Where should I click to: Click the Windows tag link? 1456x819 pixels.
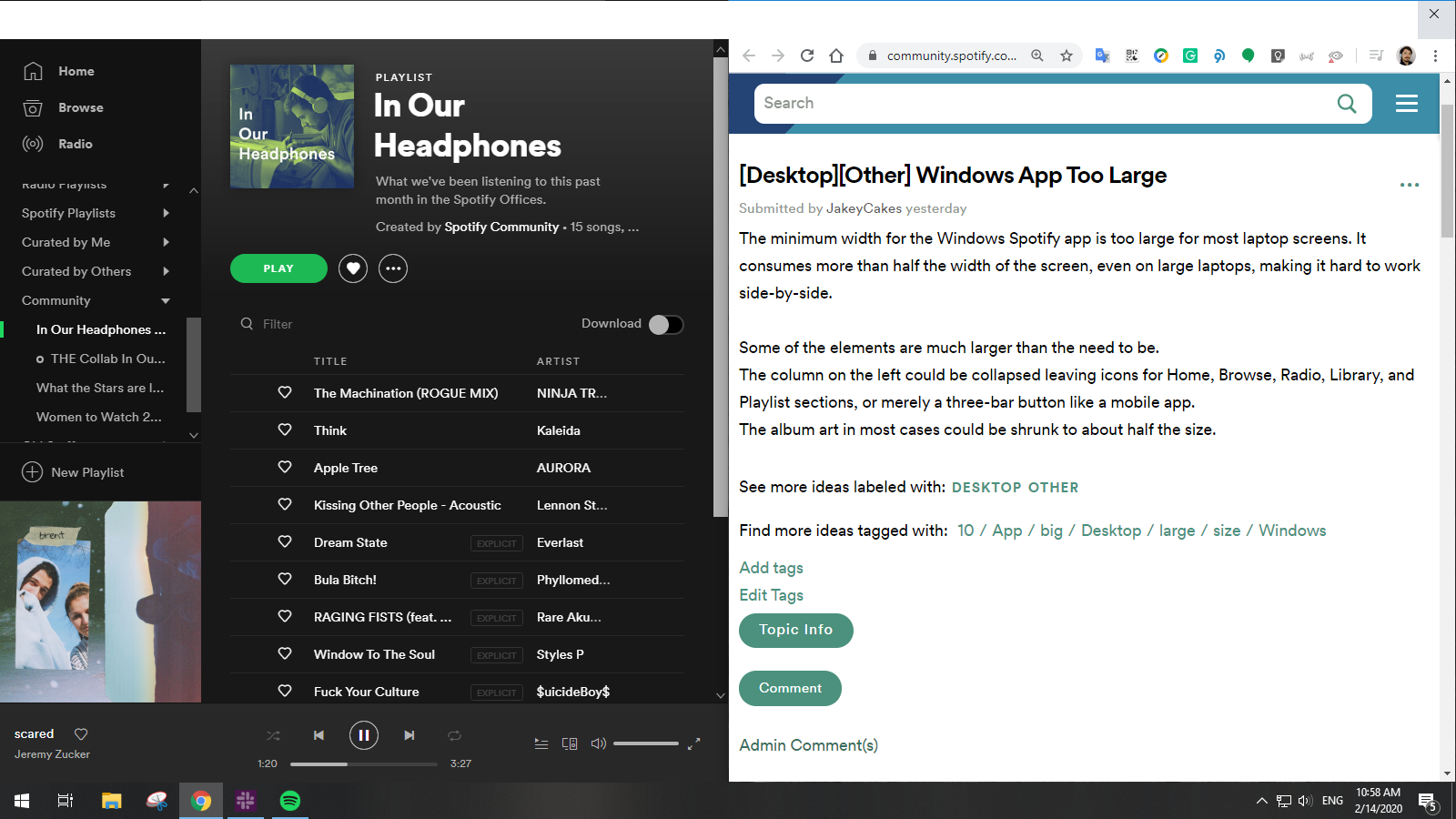tap(1292, 531)
